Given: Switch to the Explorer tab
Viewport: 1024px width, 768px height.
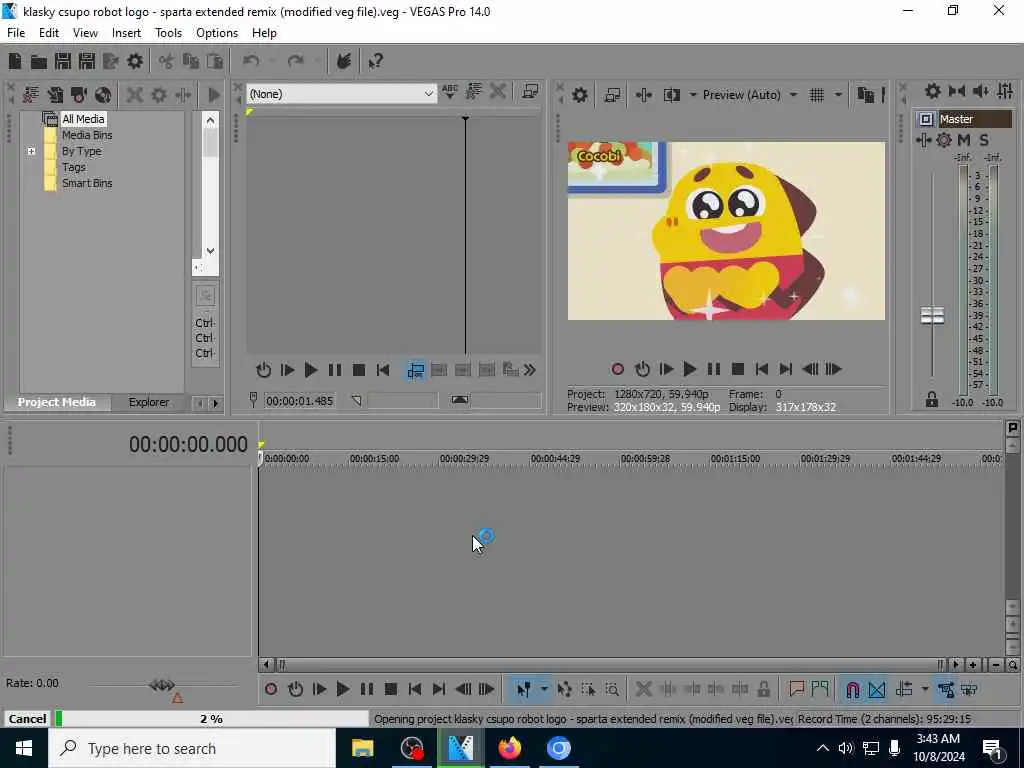Looking at the screenshot, I should tap(148, 402).
